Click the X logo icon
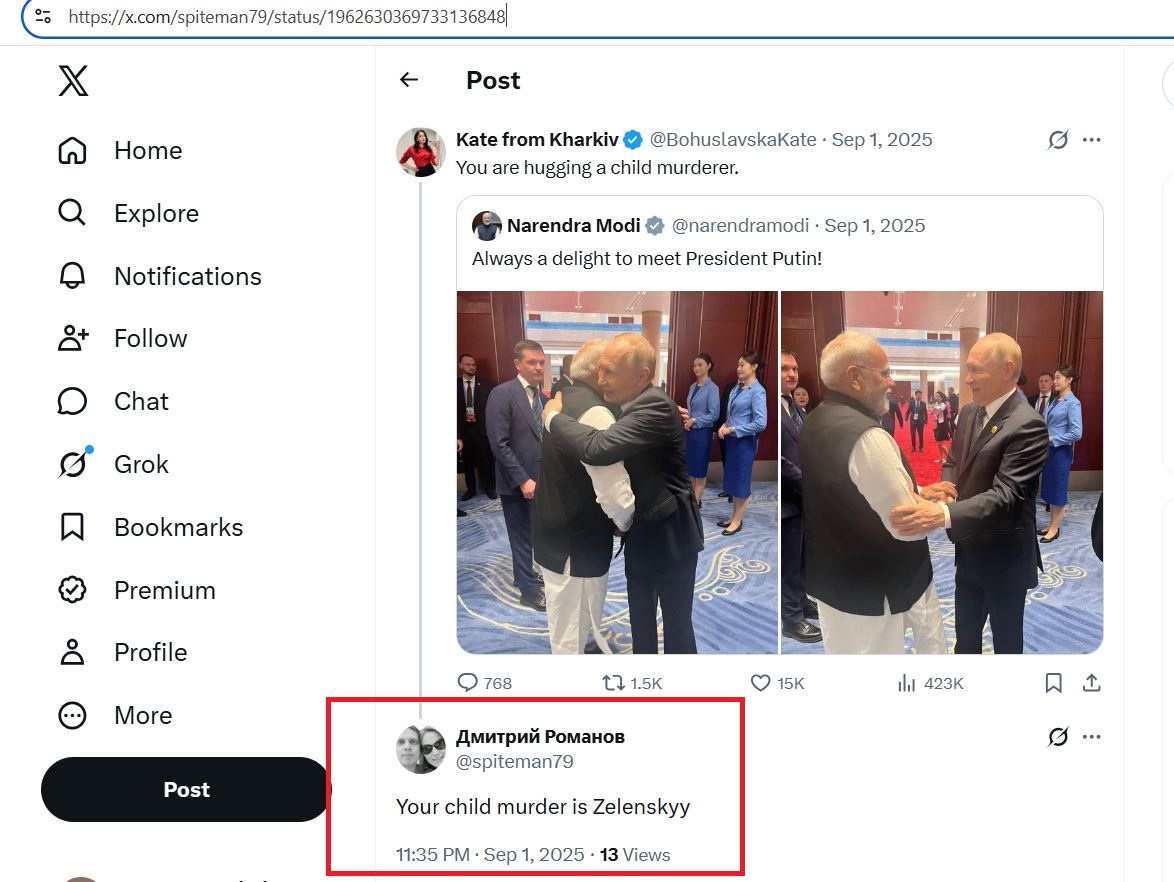The width and height of the screenshot is (1174, 882). pyautogui.click(x=73, y=80)
